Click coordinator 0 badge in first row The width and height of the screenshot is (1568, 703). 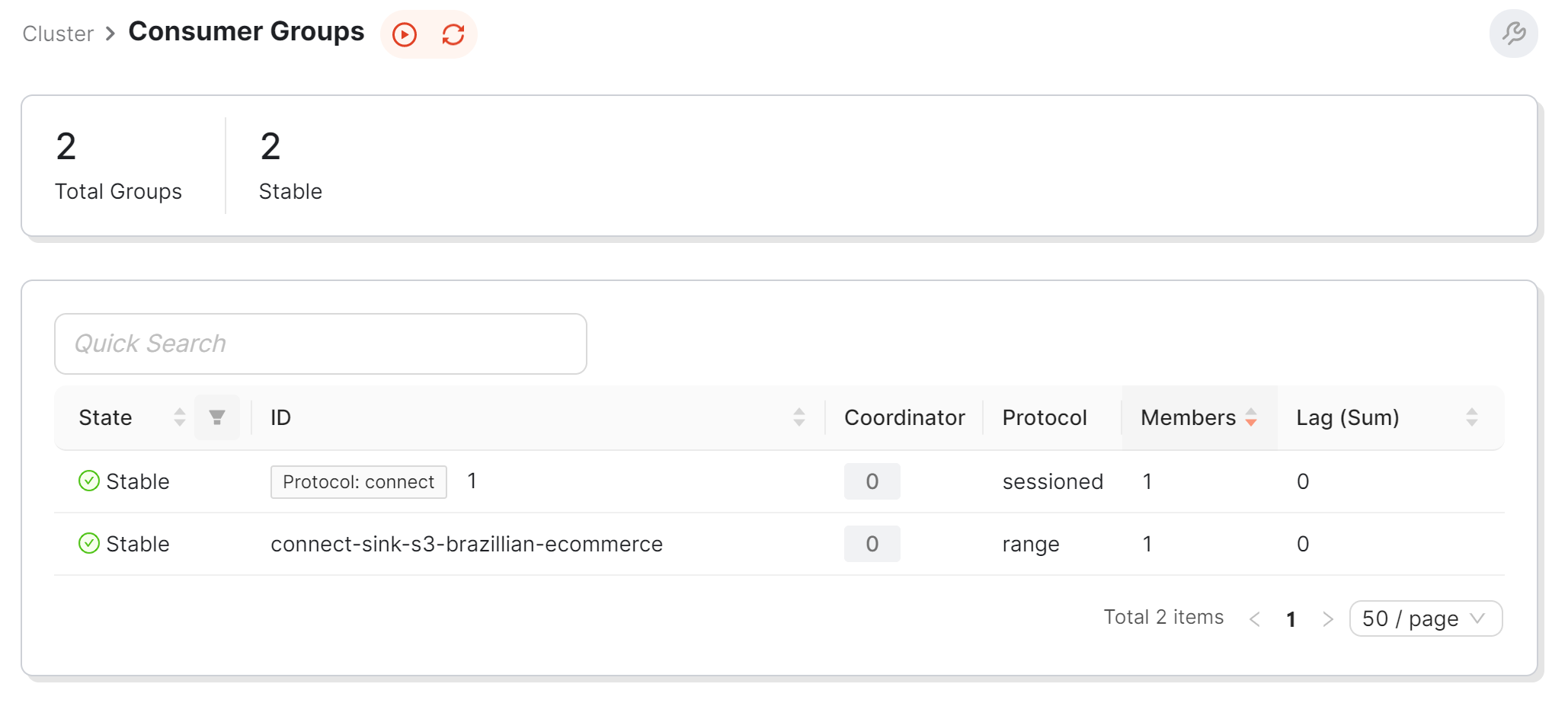[x=872, y=481]
